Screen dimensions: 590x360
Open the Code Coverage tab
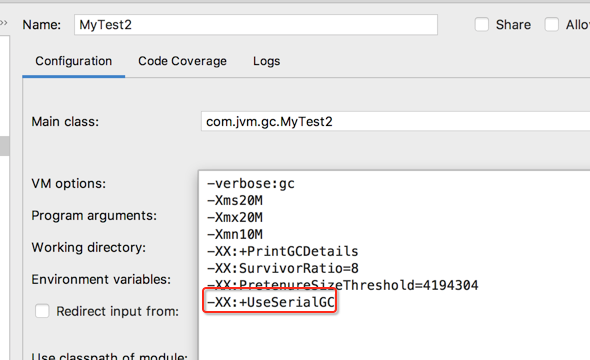point(182,61)
